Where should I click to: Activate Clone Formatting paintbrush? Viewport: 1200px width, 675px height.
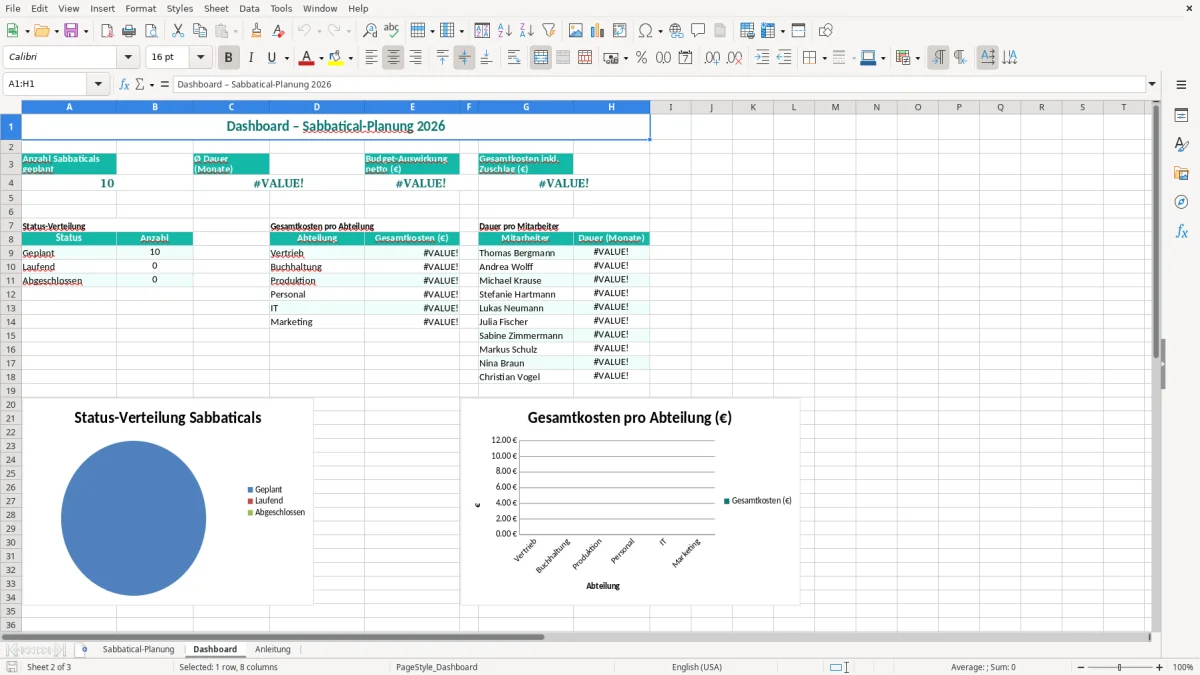click(x=256, y=31)
